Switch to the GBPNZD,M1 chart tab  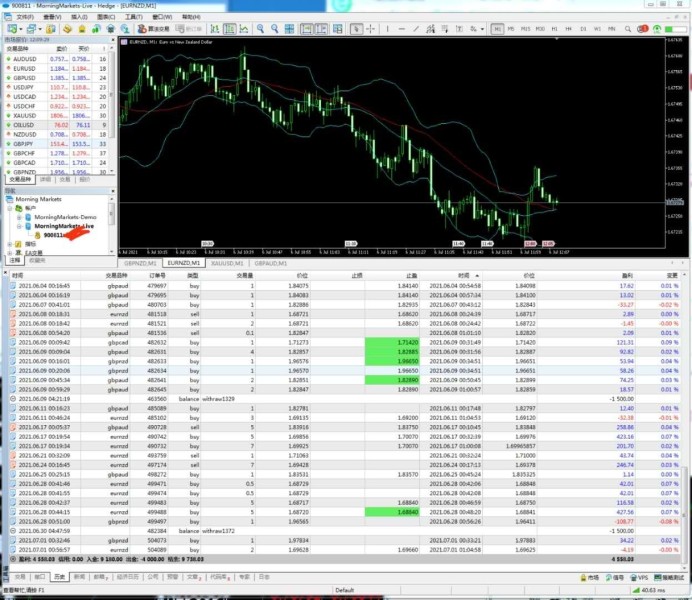click(140, 263)
